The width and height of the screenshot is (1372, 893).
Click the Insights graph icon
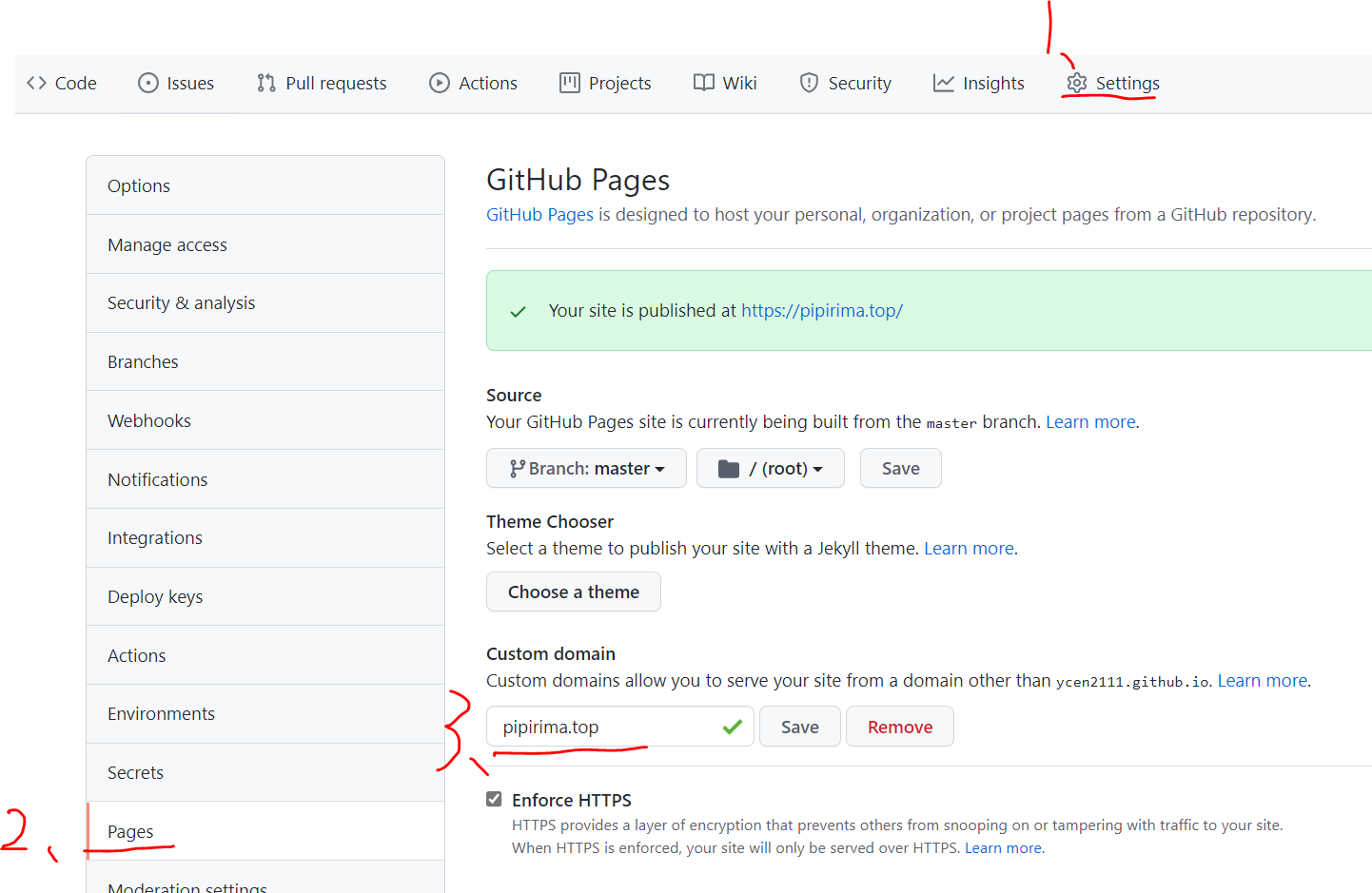(x=944, y=84)
